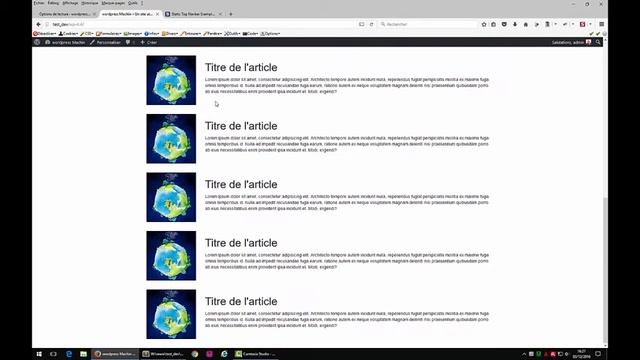Viewport: 640px width, 360px height.
Task: Click third article globe thumbnail
Action: 171,197
